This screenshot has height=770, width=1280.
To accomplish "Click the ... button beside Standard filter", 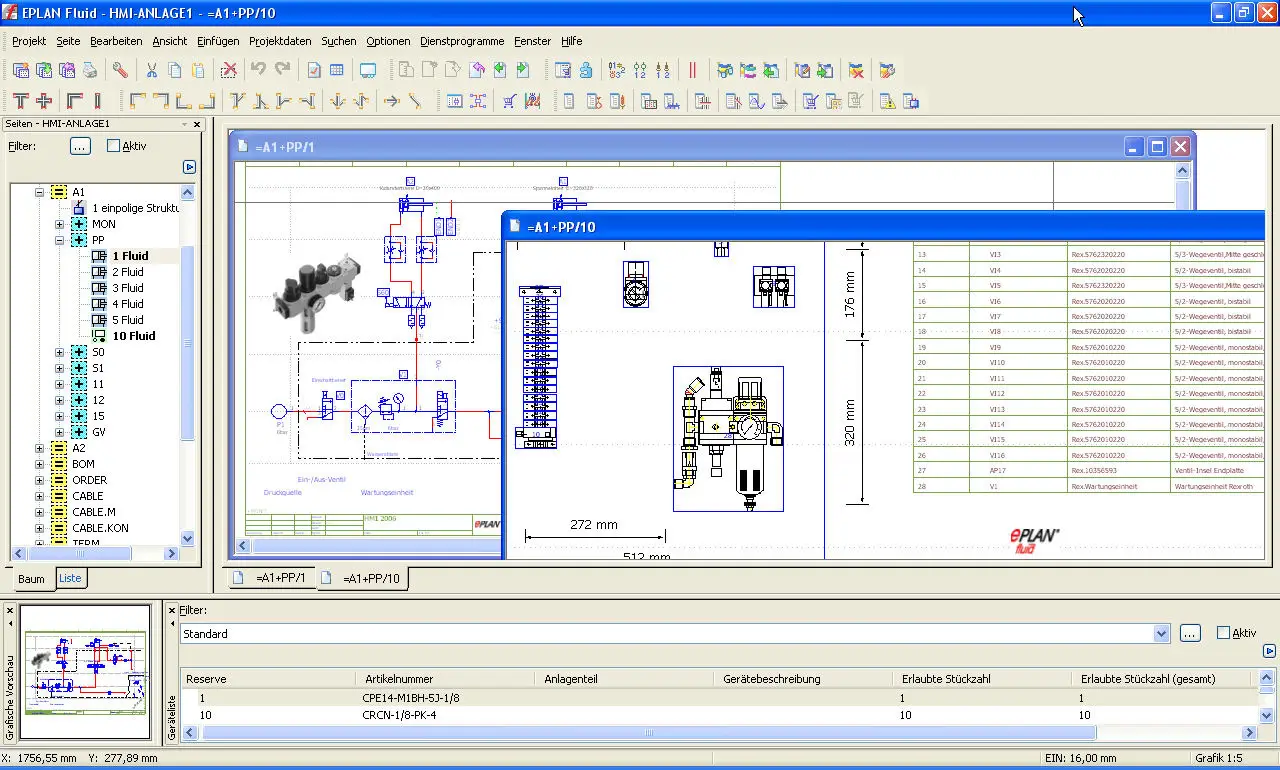I will [x=1189, y=633].
